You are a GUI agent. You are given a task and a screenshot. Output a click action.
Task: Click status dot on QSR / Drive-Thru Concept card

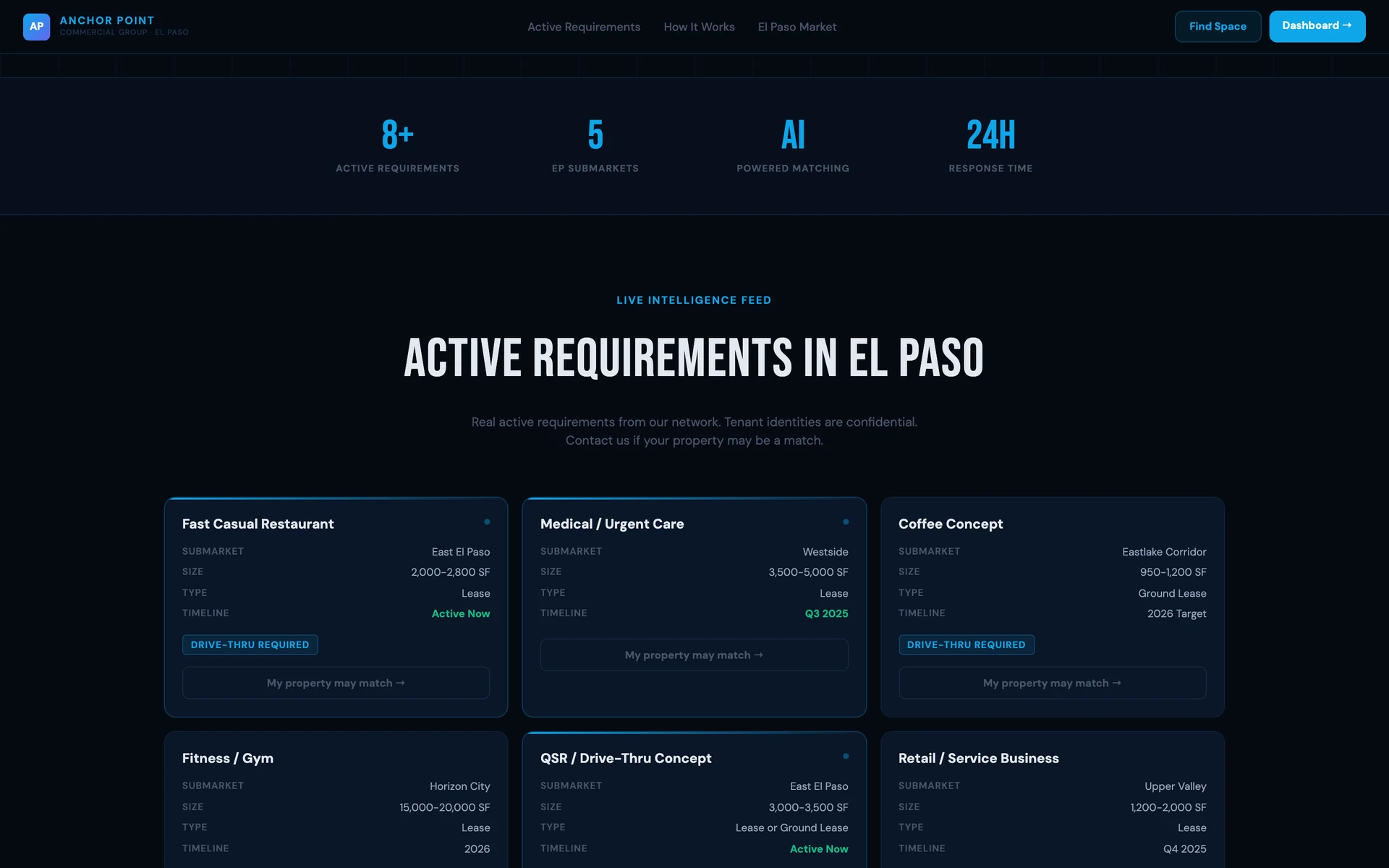pyautogui.click(x=845, y=756)
